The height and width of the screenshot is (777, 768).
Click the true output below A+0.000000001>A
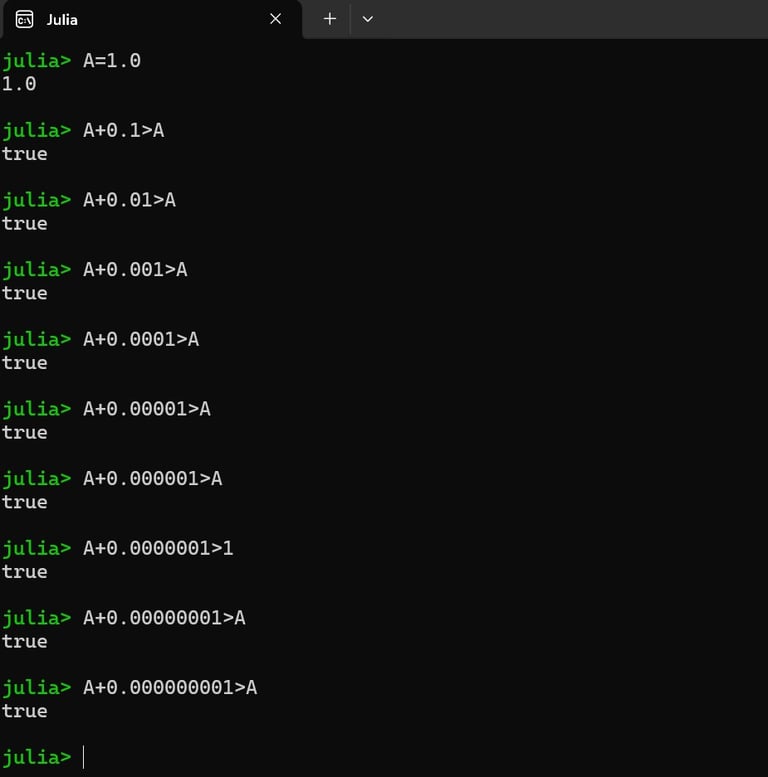tap(25, 712)
